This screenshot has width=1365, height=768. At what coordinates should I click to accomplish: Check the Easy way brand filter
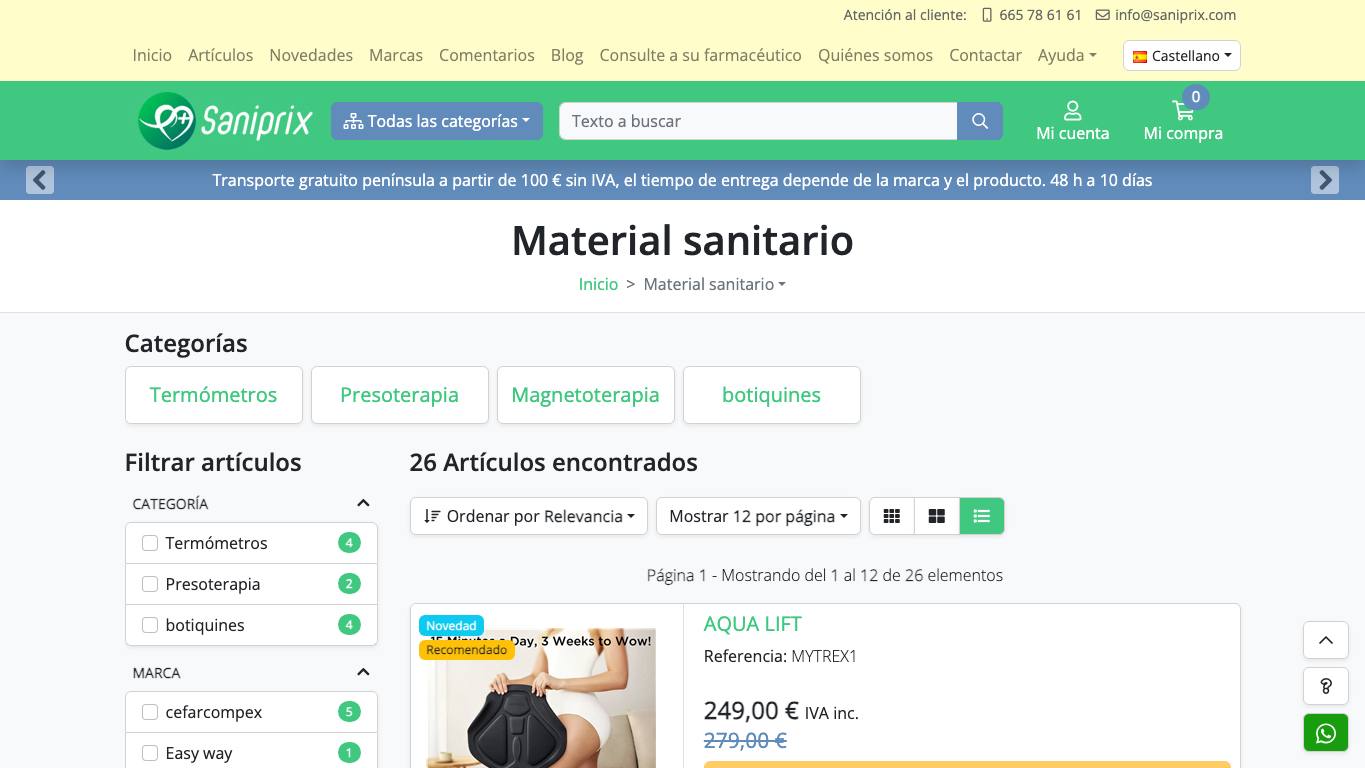(x=150, y=753)
